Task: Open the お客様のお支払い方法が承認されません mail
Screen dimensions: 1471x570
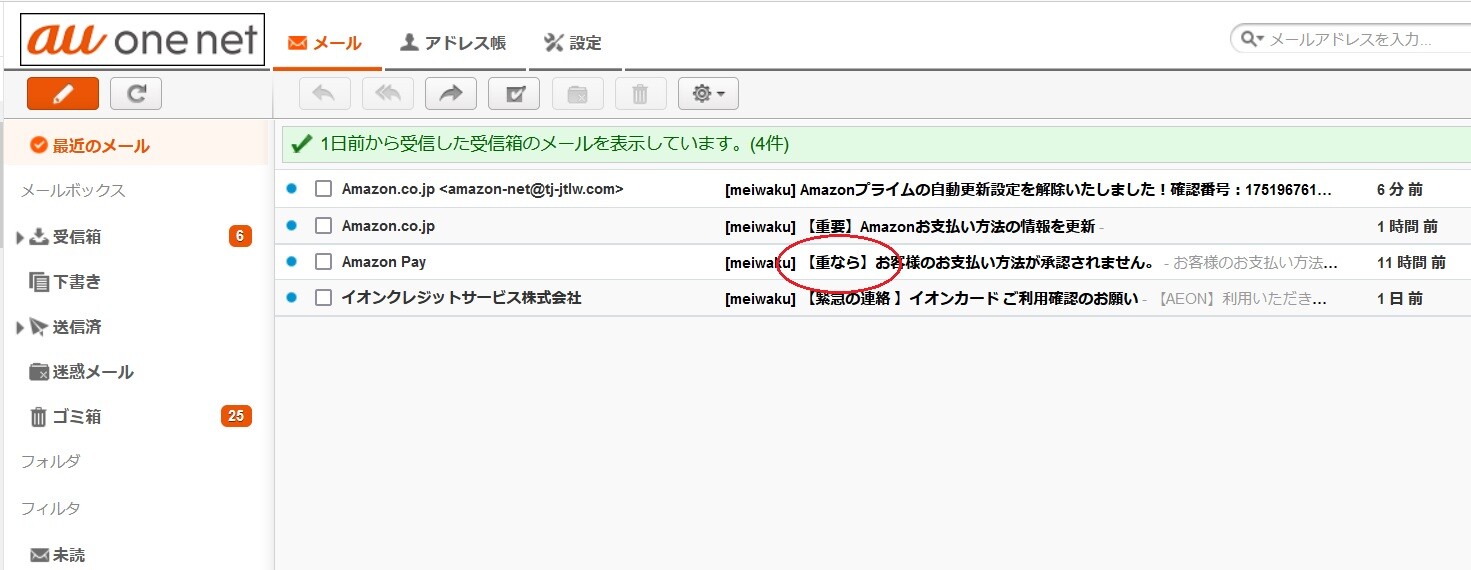Action: [940, 263]
